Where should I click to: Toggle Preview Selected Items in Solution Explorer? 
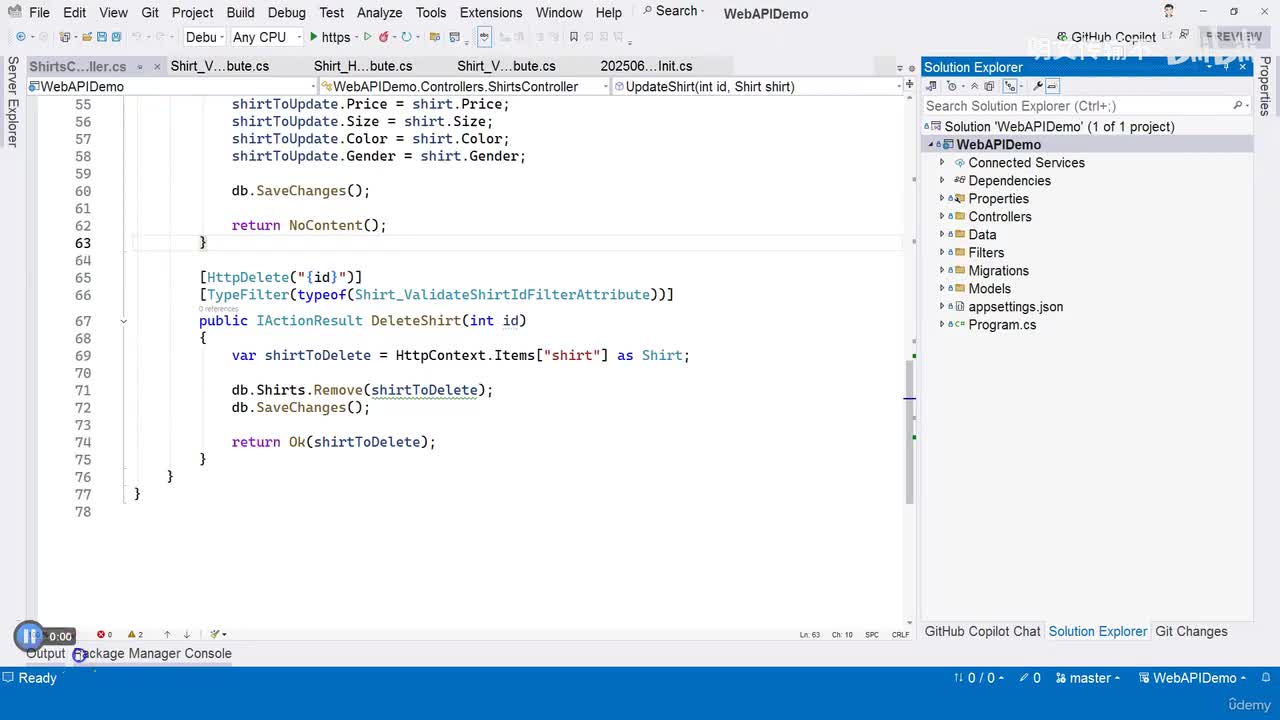coord(1053,86)
